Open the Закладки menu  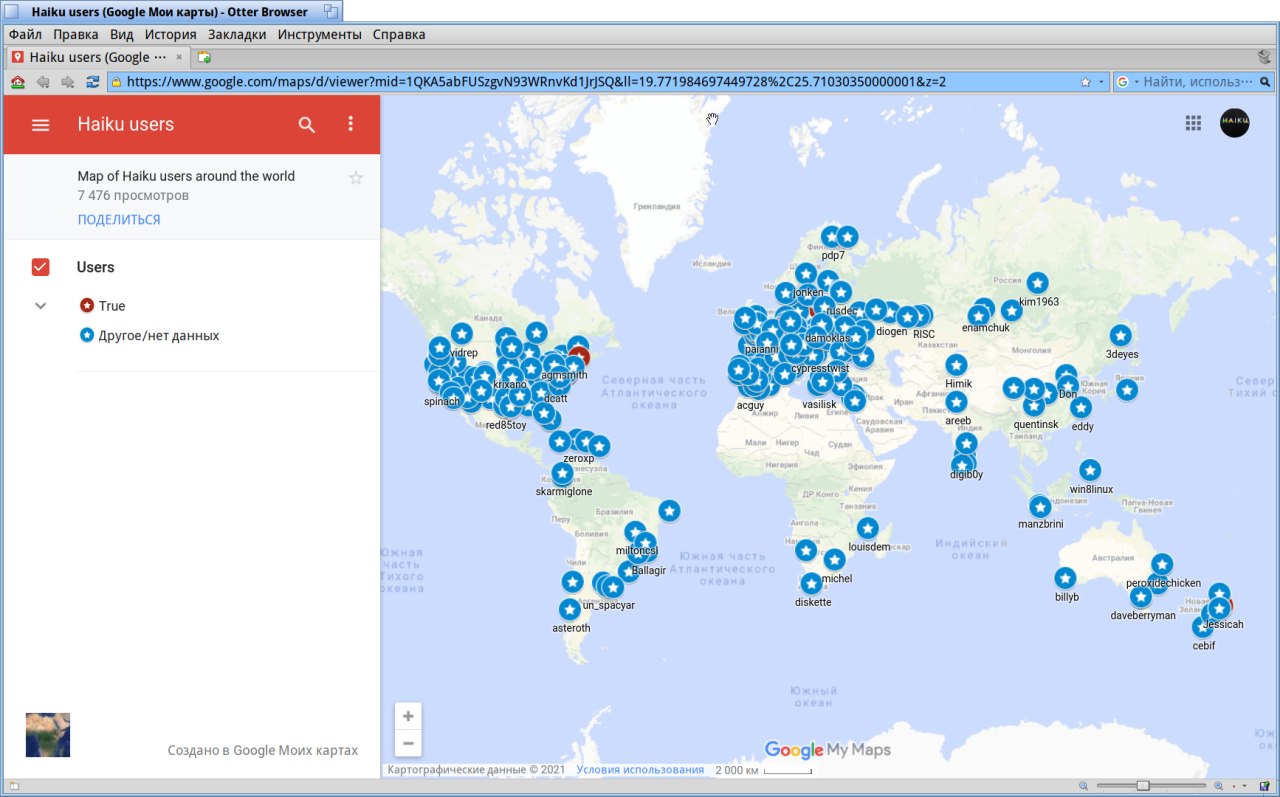click(x=237, y=34)
